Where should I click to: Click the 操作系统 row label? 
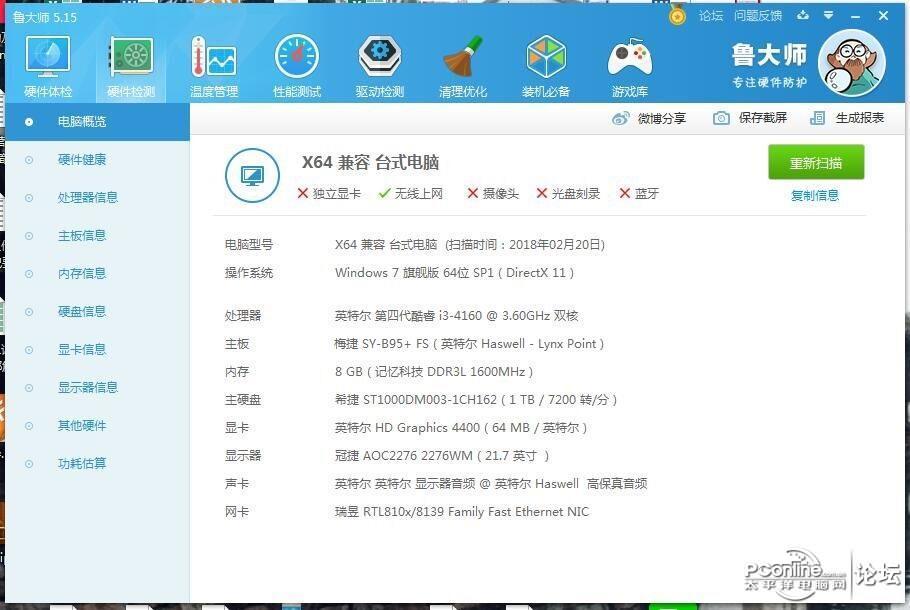tap(249, 273)
